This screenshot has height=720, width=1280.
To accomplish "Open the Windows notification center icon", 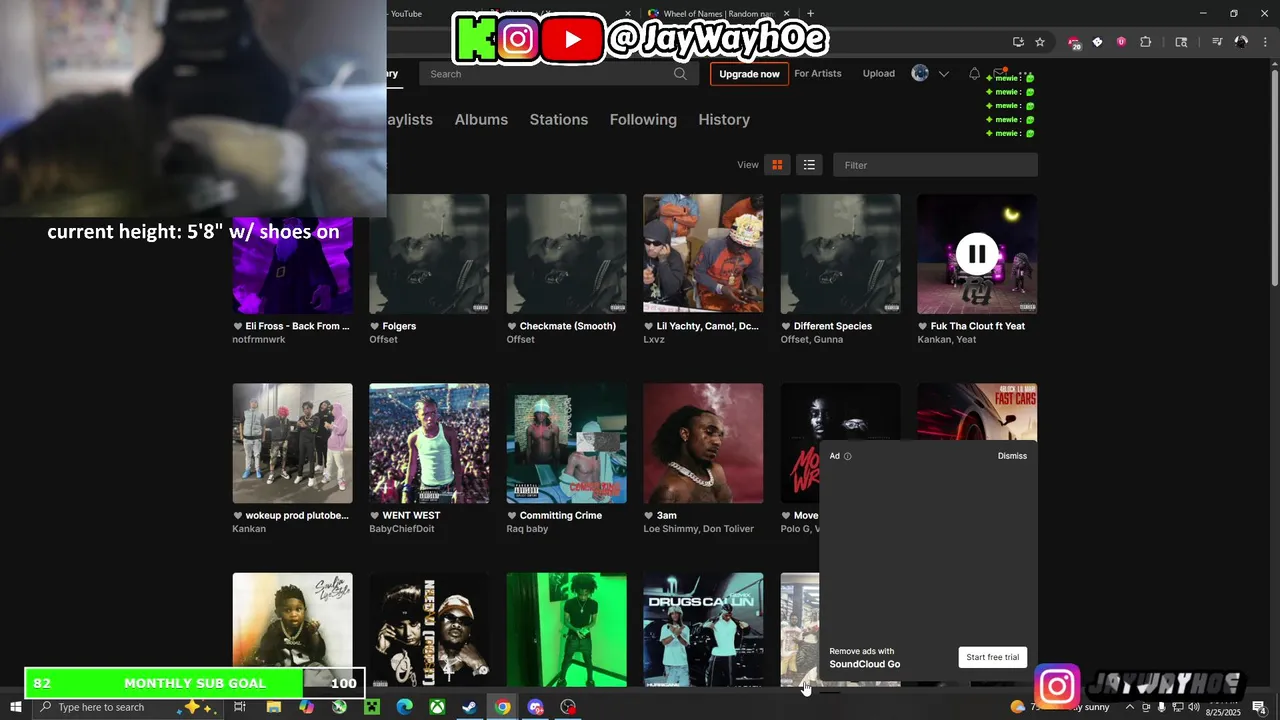I will [1259, 707].
